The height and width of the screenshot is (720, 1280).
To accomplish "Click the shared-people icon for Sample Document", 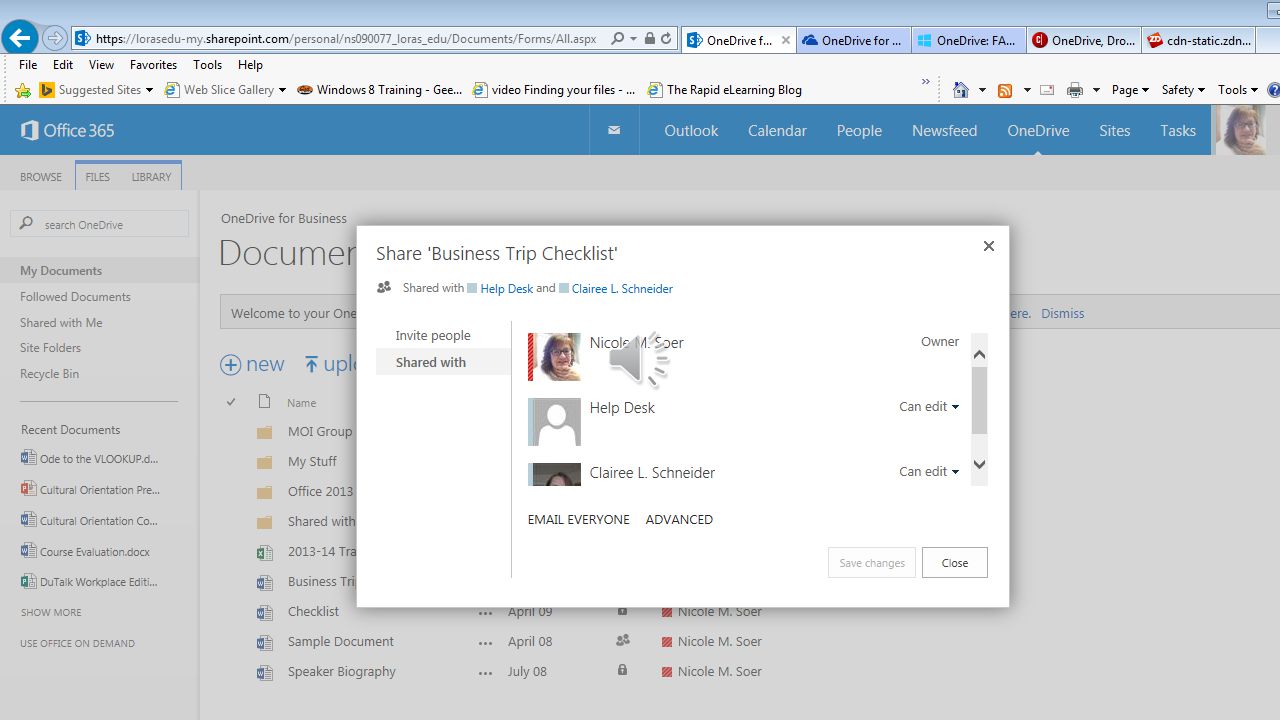I will (622, 640).
